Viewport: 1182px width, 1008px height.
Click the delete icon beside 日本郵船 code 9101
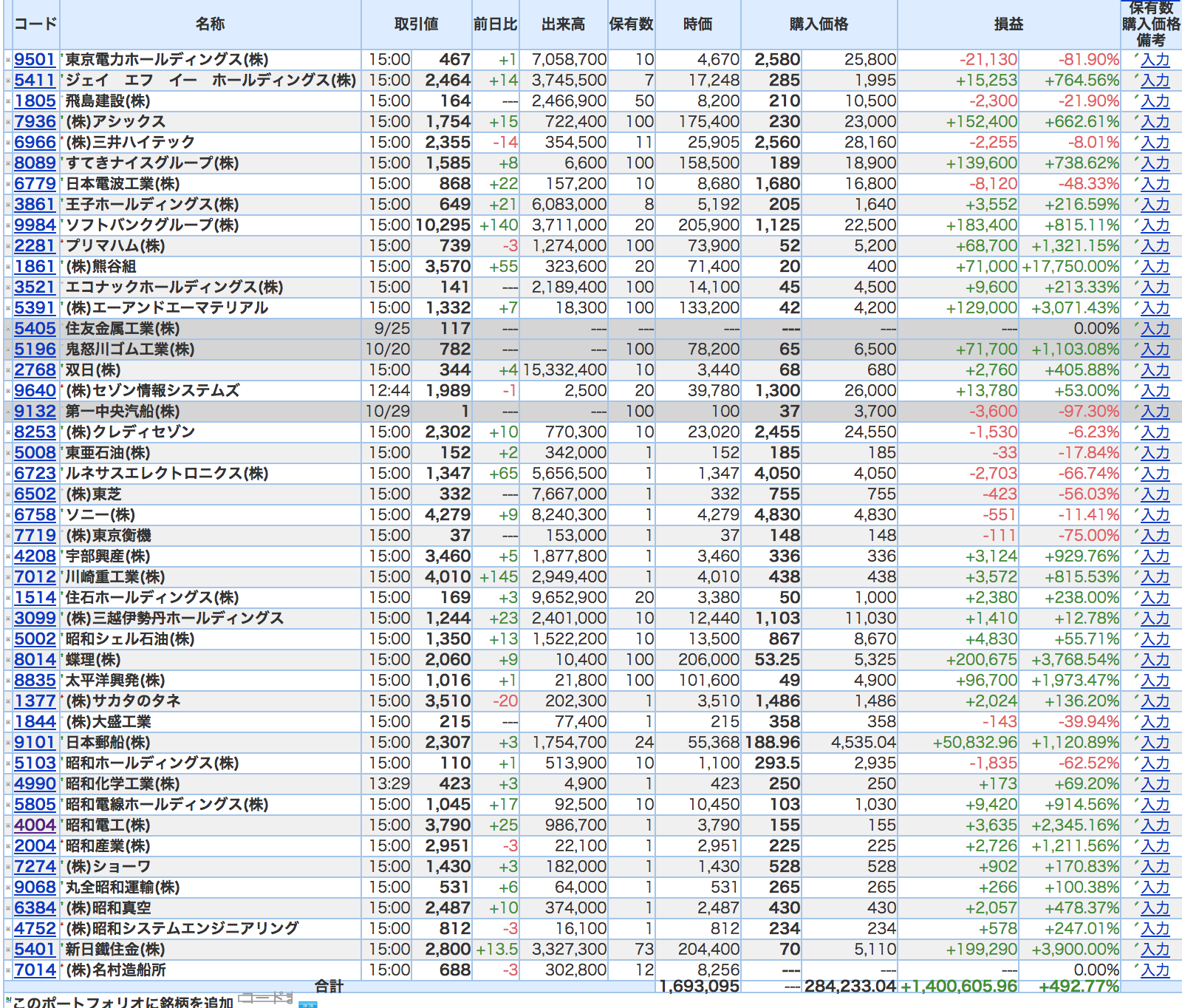(8, 743)
